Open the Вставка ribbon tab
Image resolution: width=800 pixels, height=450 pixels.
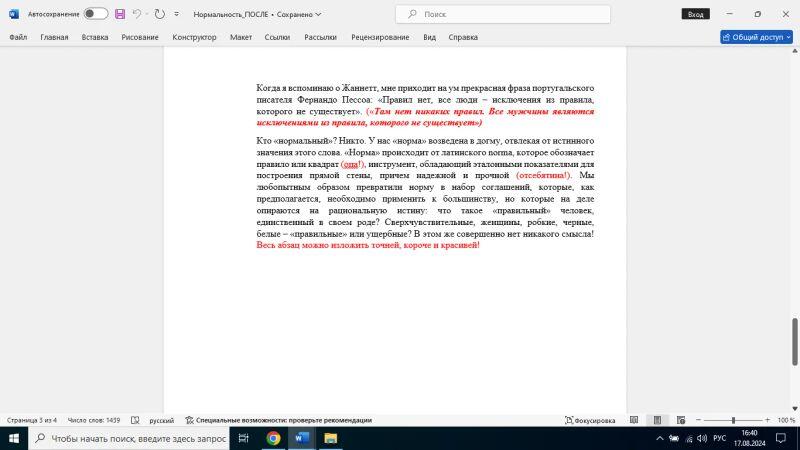point(95,37)
